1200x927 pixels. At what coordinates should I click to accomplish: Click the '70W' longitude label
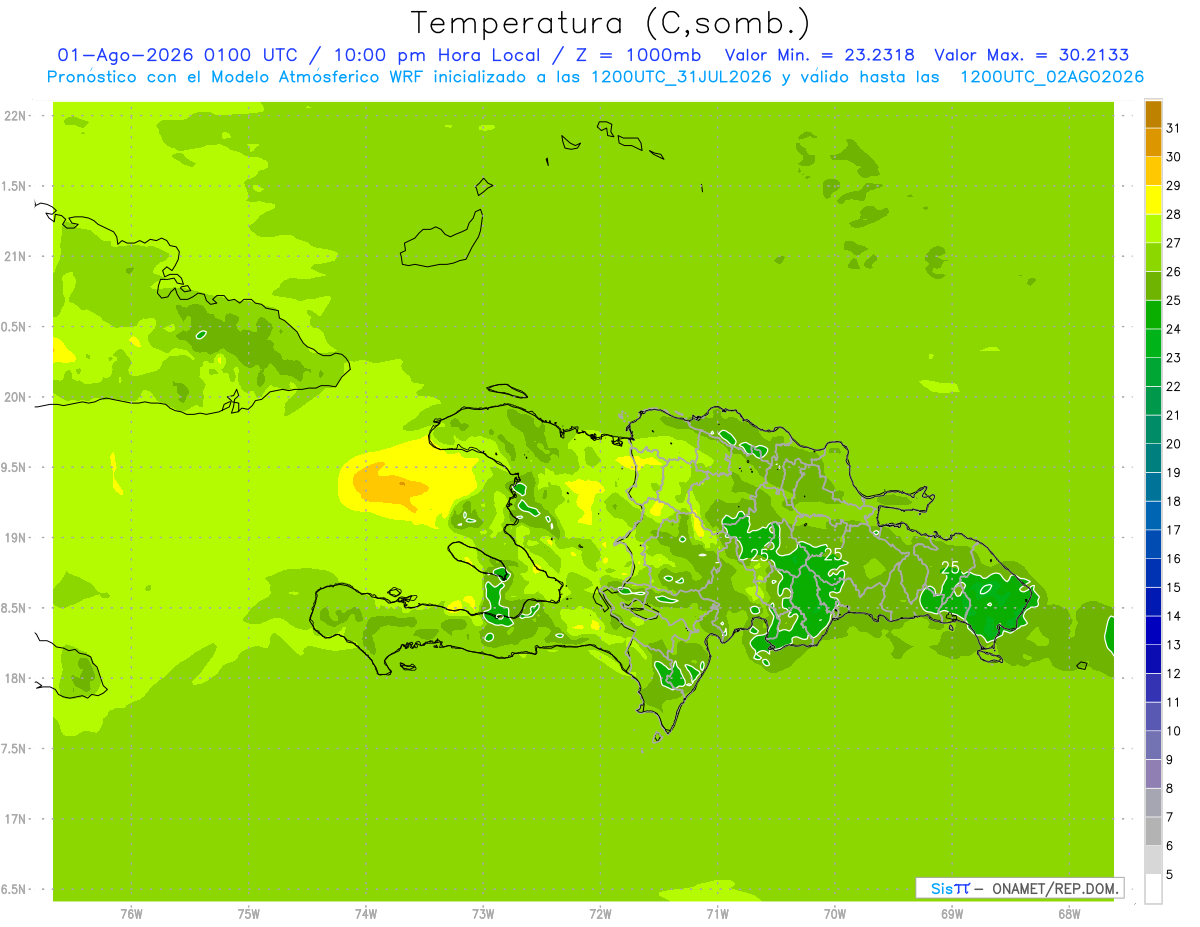pyautogui.click(x=835, y=914)
